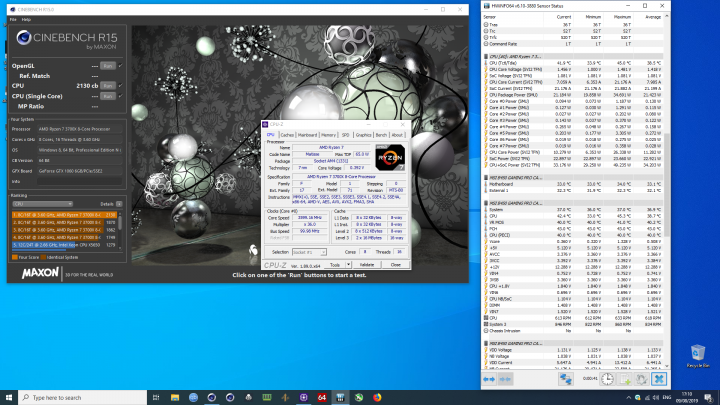Run the CPU benchmark
The image size is (720, 405).
[108, 85]
